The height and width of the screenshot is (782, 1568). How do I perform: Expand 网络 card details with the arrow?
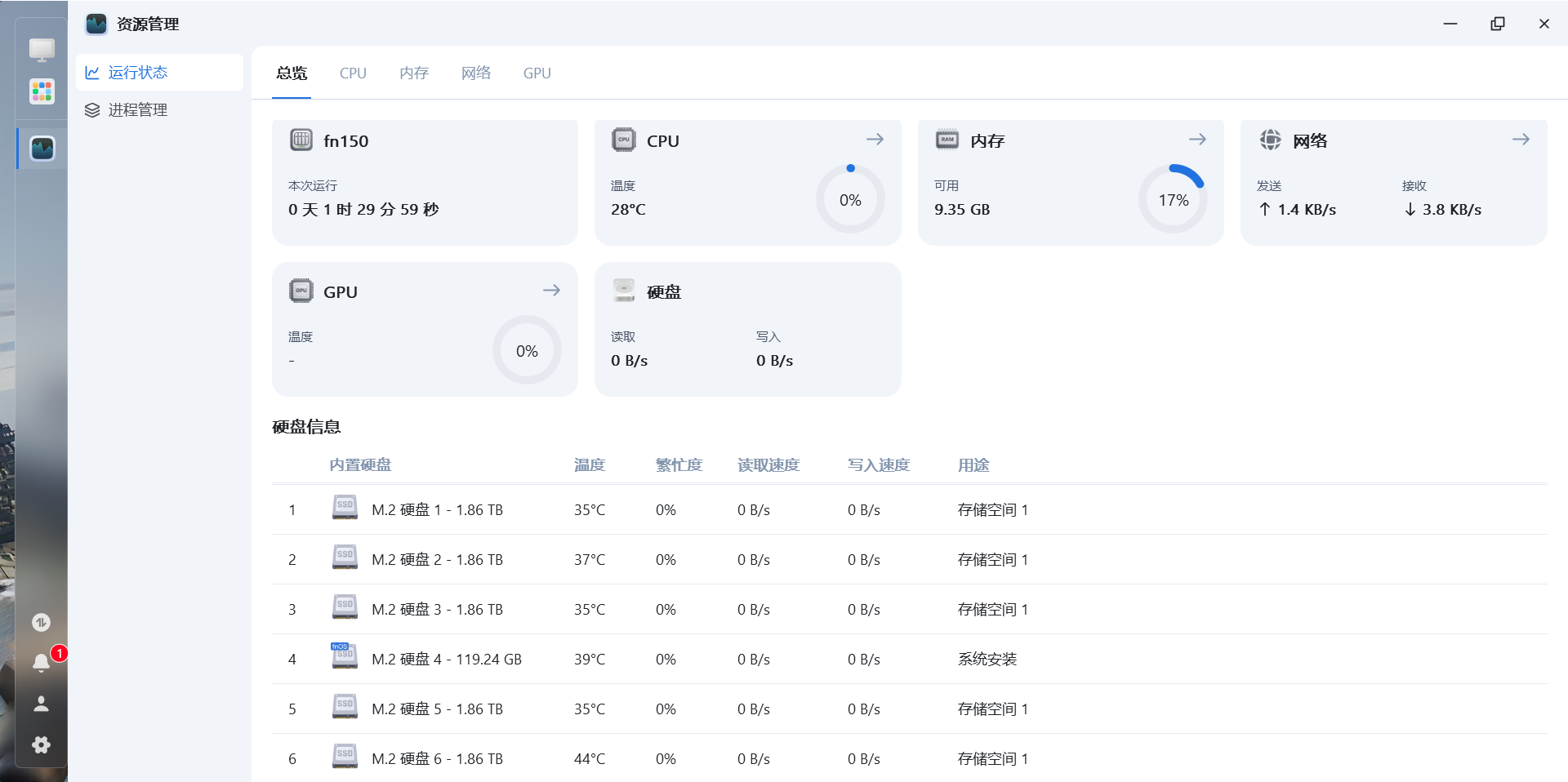(x=1521, y=139)
